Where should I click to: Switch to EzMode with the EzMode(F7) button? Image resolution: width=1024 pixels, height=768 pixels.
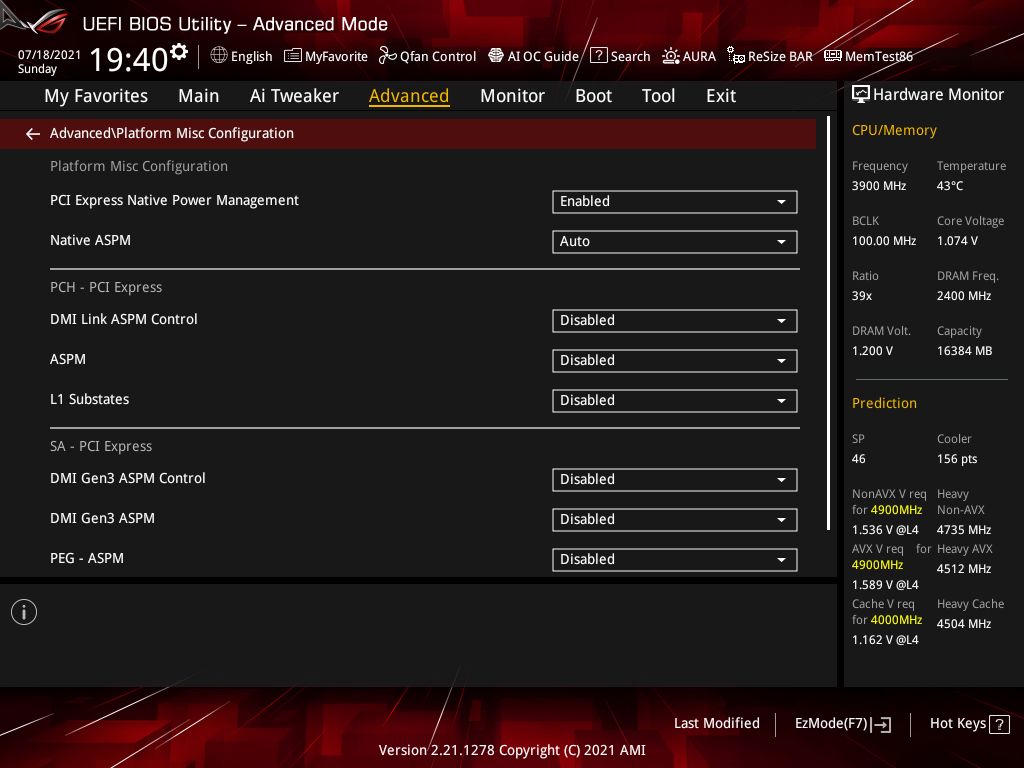click(842, 723)
